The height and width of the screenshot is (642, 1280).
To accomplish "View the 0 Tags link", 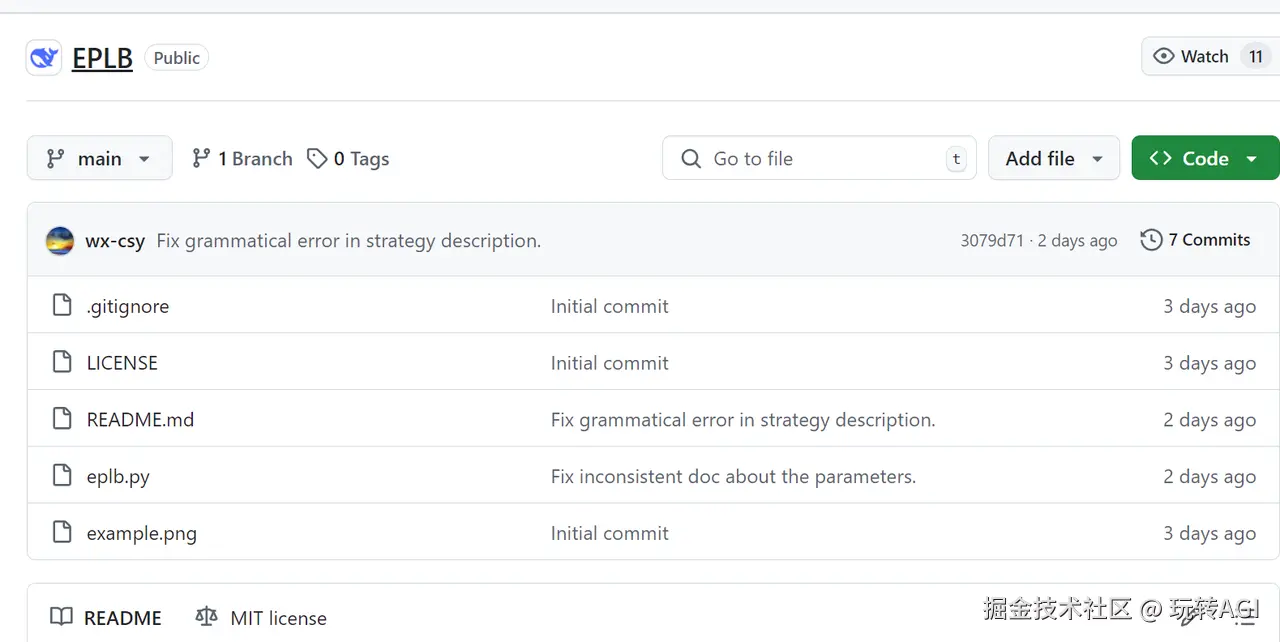I will point(348,159).
